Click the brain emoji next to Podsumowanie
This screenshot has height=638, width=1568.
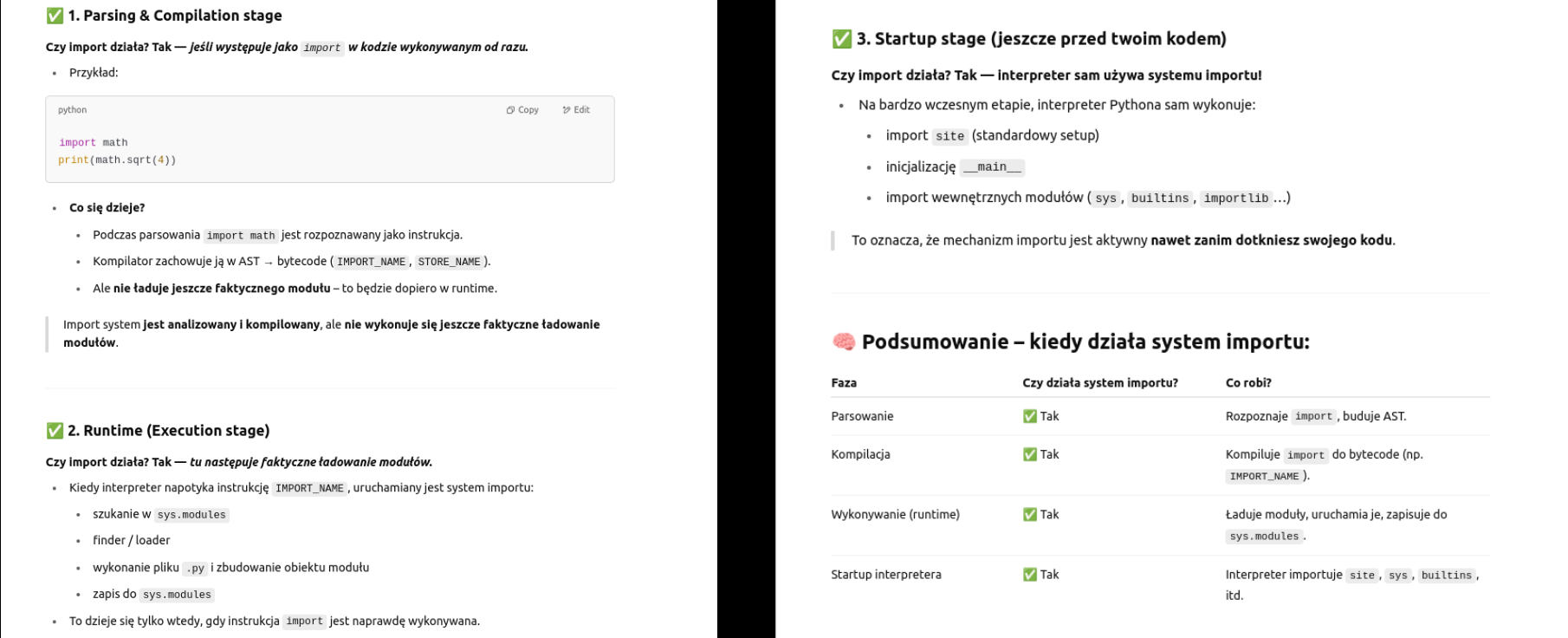point(843,342)
